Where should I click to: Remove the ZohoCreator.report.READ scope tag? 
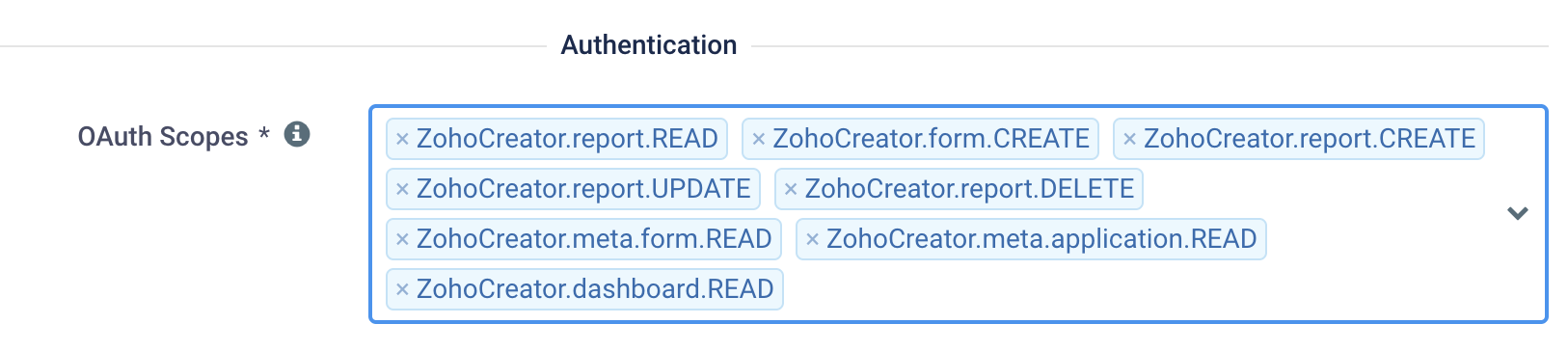coord(402,140)
